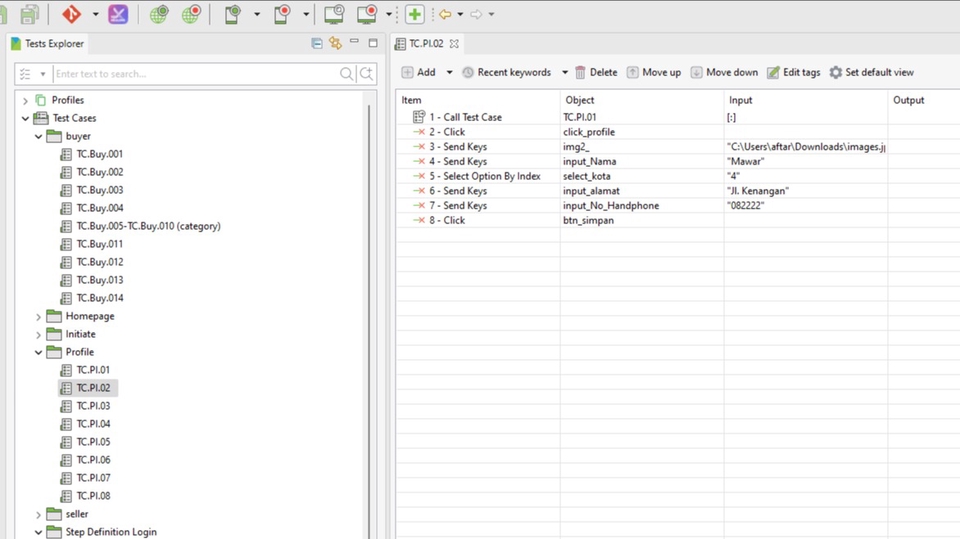Collapse all in Tests Explorer

317,43
